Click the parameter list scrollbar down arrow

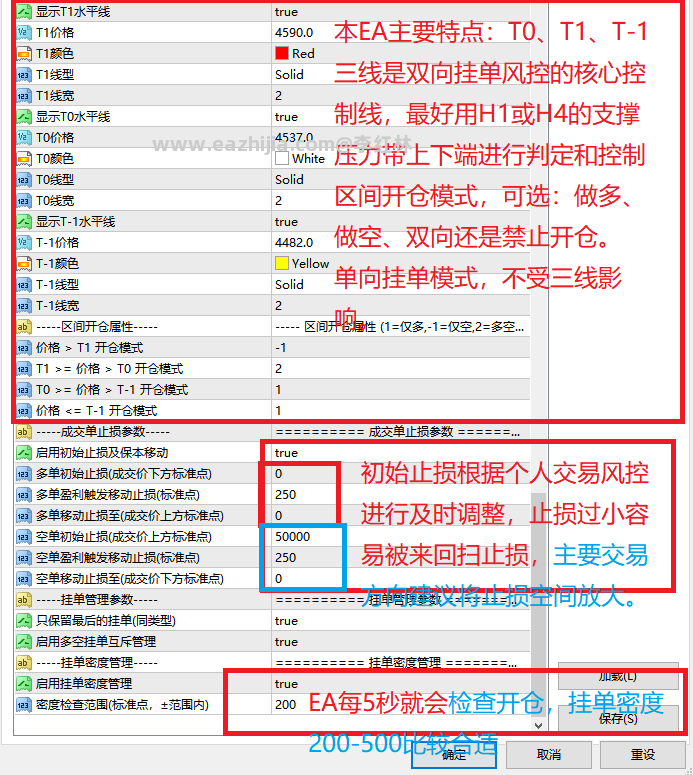[x=538, y=726]
